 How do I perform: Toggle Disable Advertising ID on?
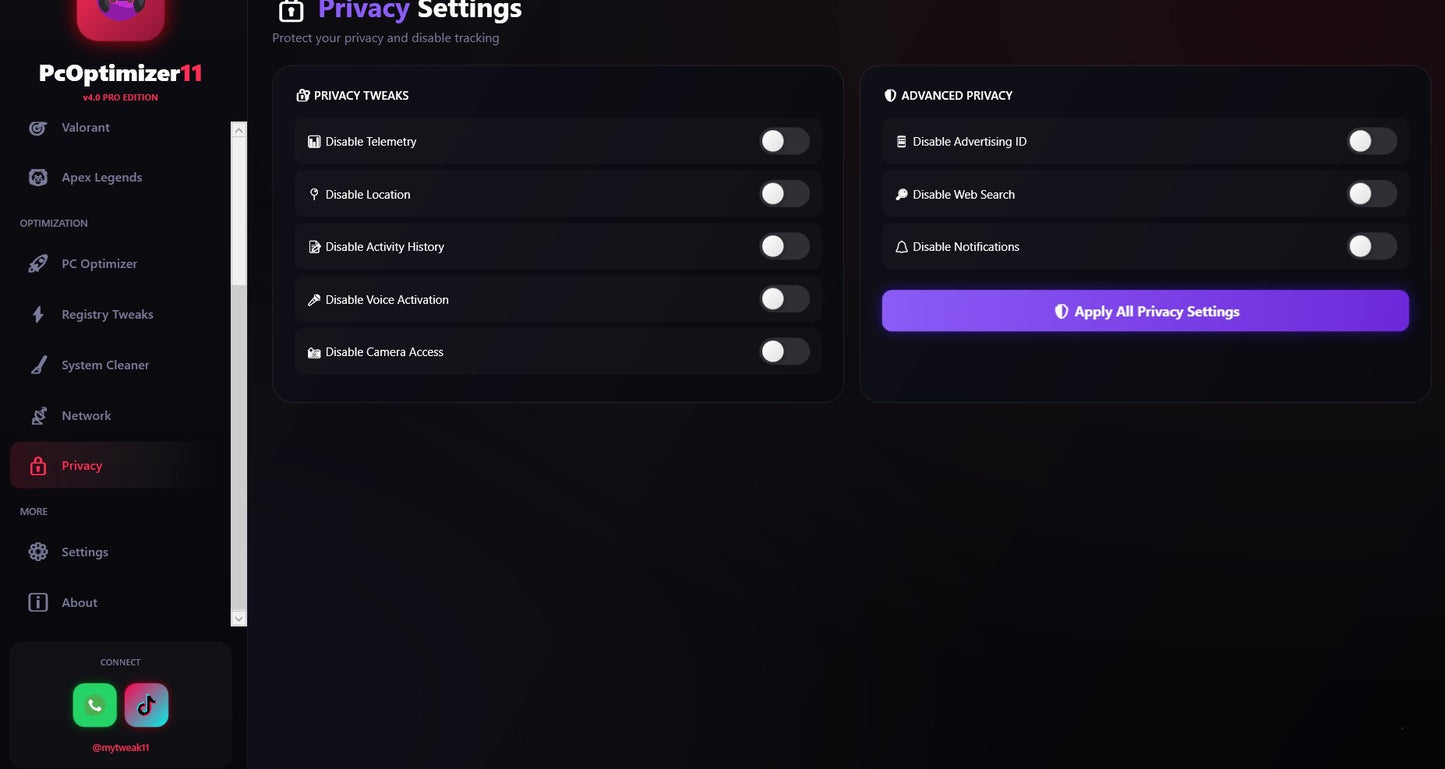point(1371,141)
